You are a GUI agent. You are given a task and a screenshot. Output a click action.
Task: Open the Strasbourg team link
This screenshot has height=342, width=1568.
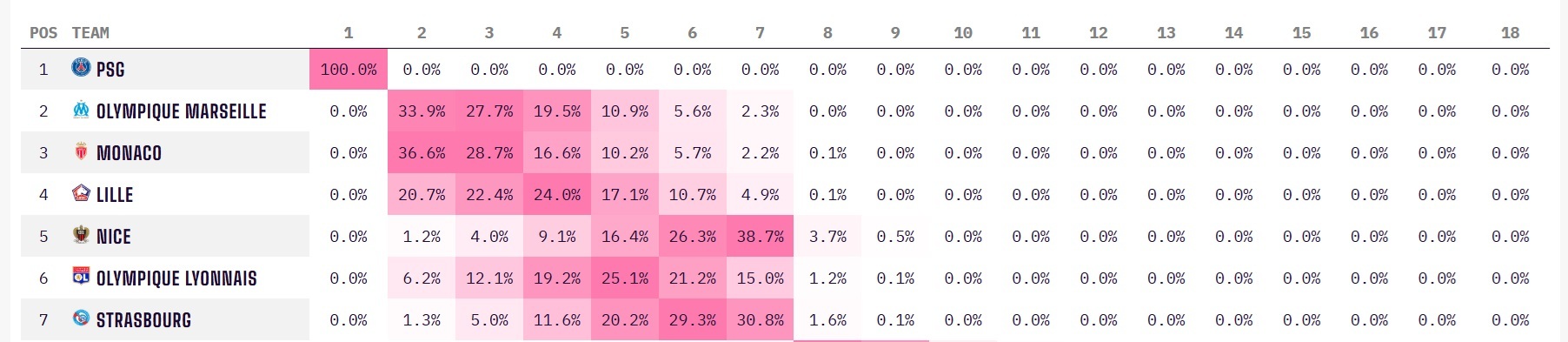point(143,320)
